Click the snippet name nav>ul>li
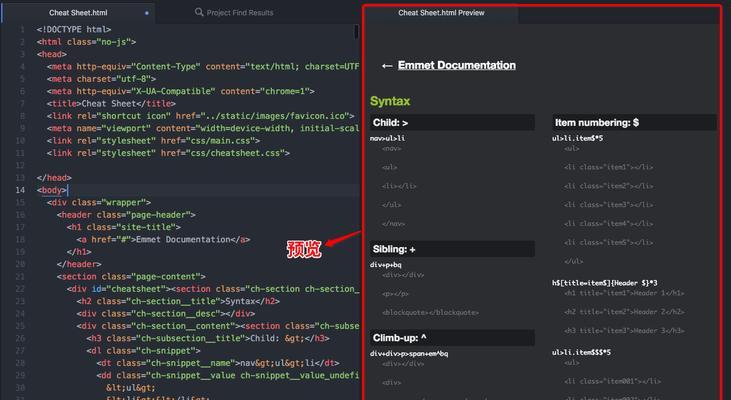Image resolution: width=731 pixels, height=400 pixels. 387,138
